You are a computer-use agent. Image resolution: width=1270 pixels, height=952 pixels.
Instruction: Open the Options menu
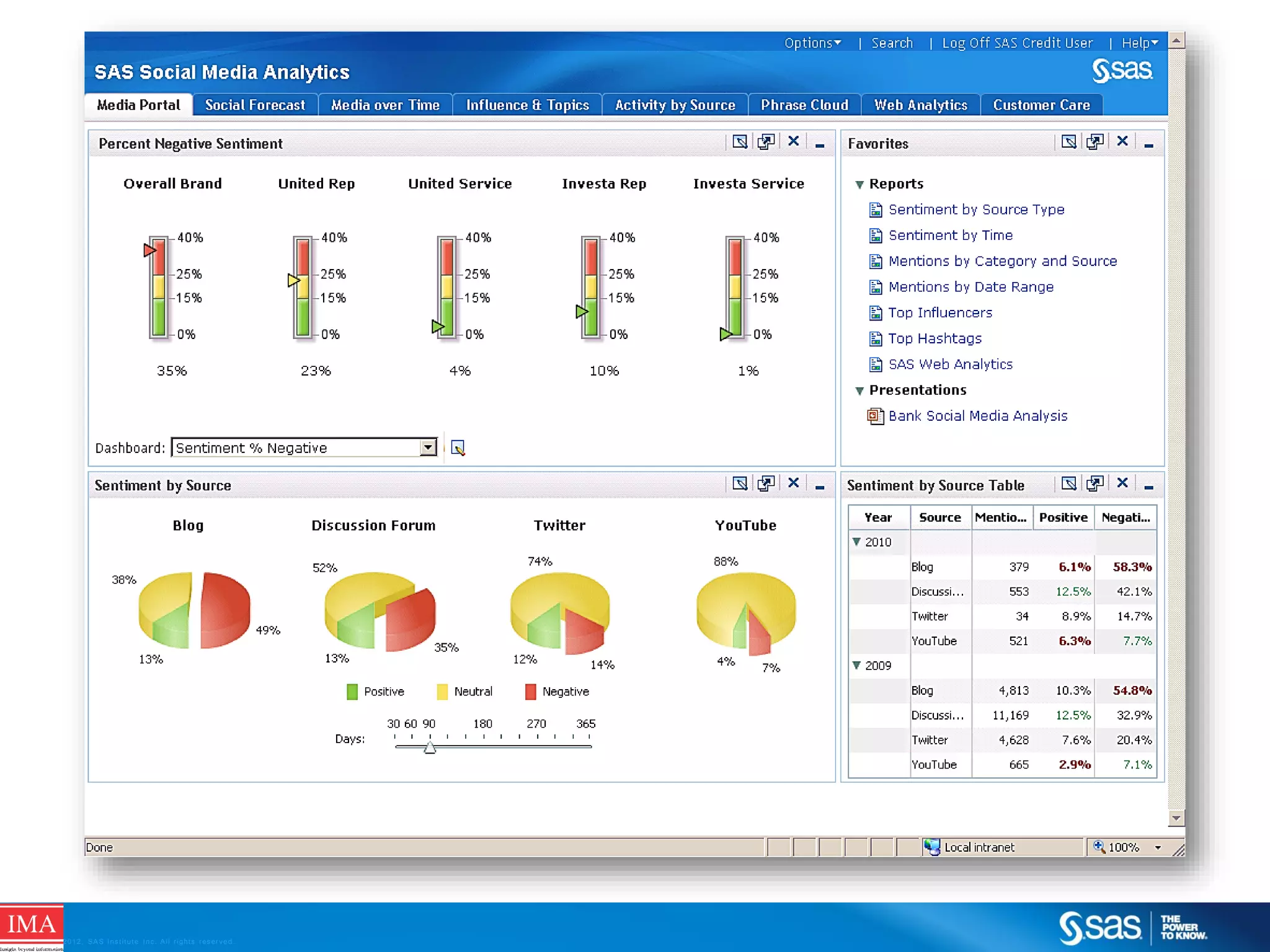point(812,43)
